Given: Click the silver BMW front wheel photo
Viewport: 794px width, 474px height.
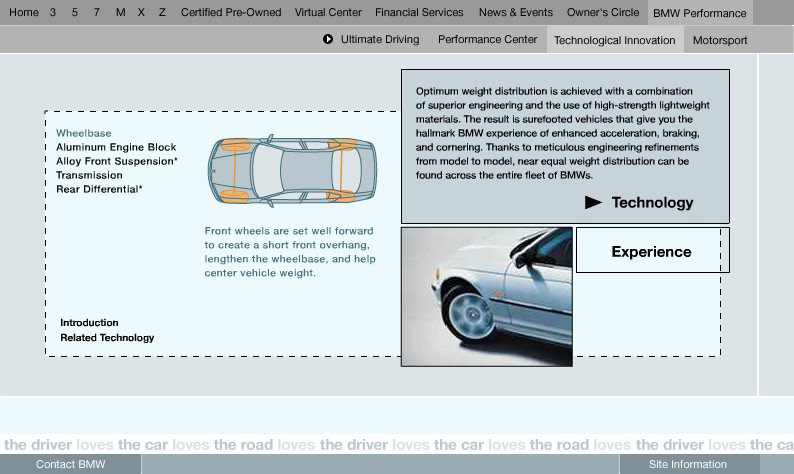Looking at the screenshot, I should [487, 296].
